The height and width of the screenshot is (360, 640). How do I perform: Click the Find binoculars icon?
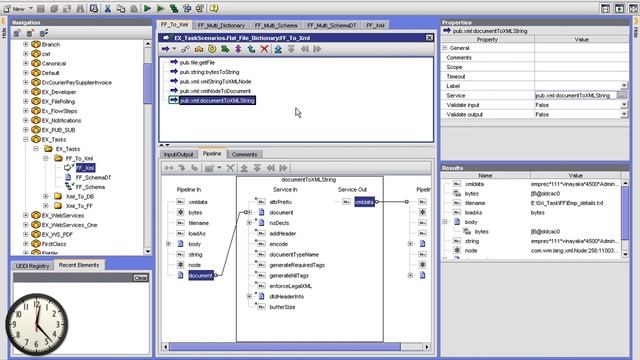coord(80,8)
